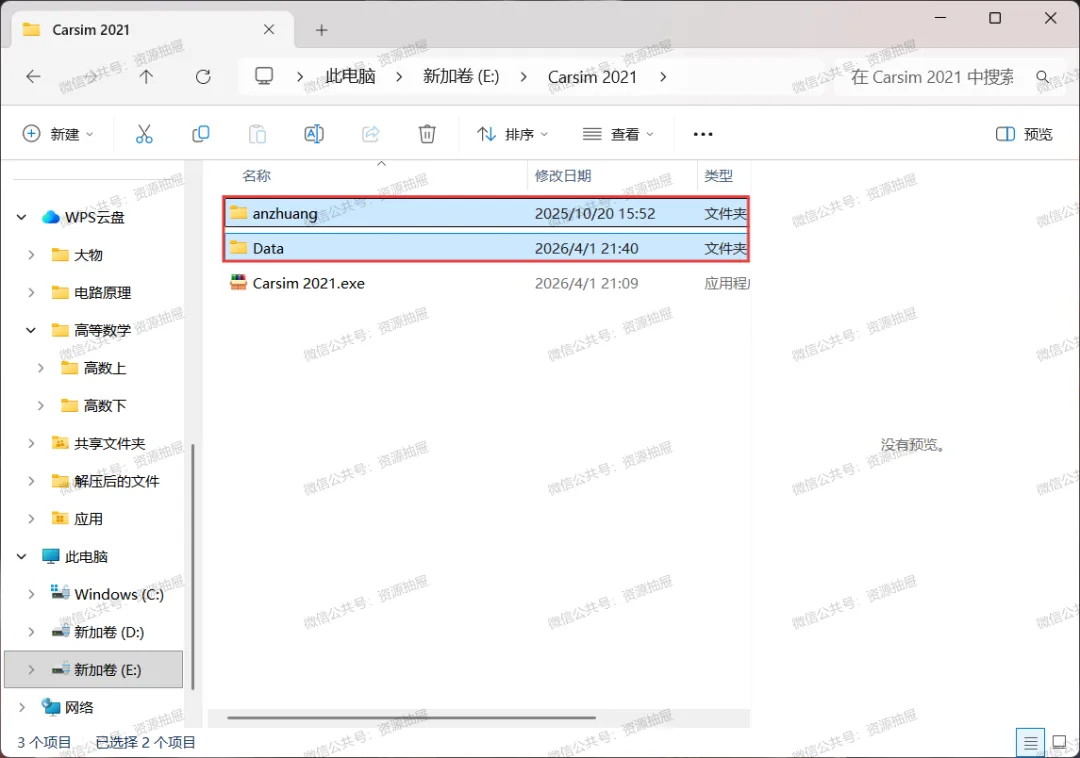
Task: Expand the 应用 folder node
Action: tap(31, 519)
